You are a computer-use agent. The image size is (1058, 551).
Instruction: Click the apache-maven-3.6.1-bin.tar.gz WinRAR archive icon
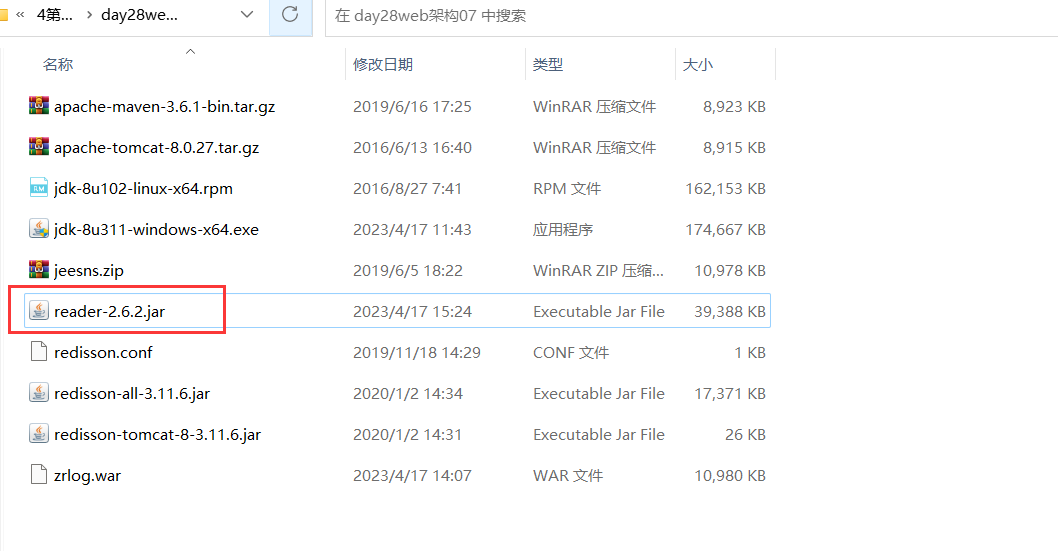pos(39,106)
